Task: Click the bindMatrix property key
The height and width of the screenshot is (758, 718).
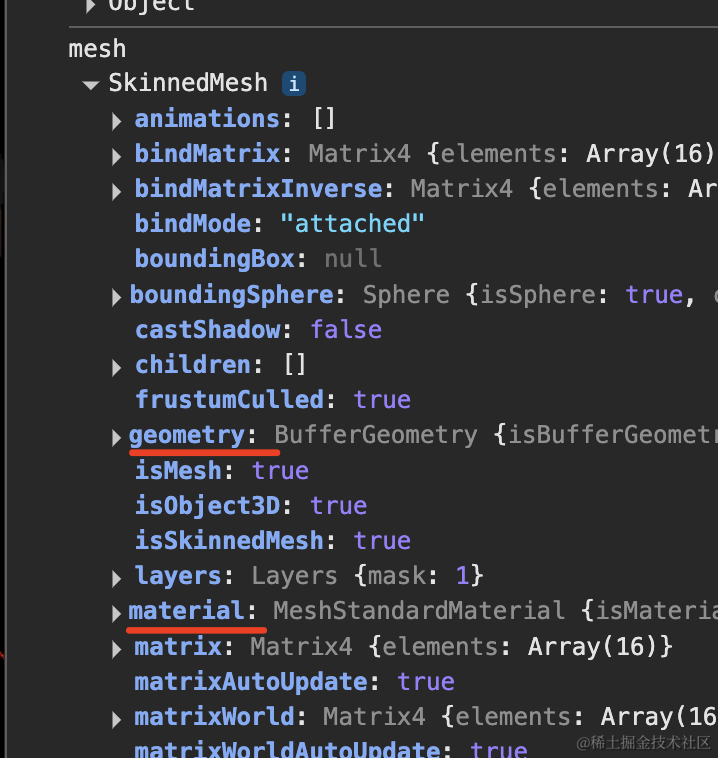Action: pos(207,154)
